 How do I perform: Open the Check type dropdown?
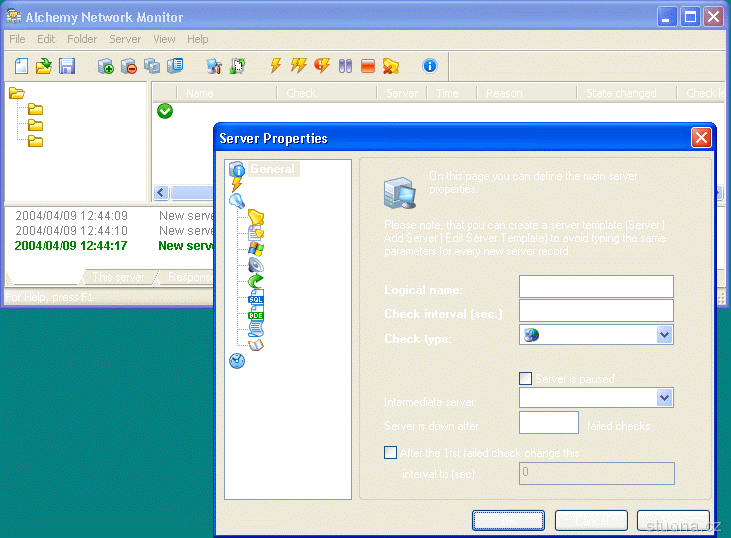point(664,335)
